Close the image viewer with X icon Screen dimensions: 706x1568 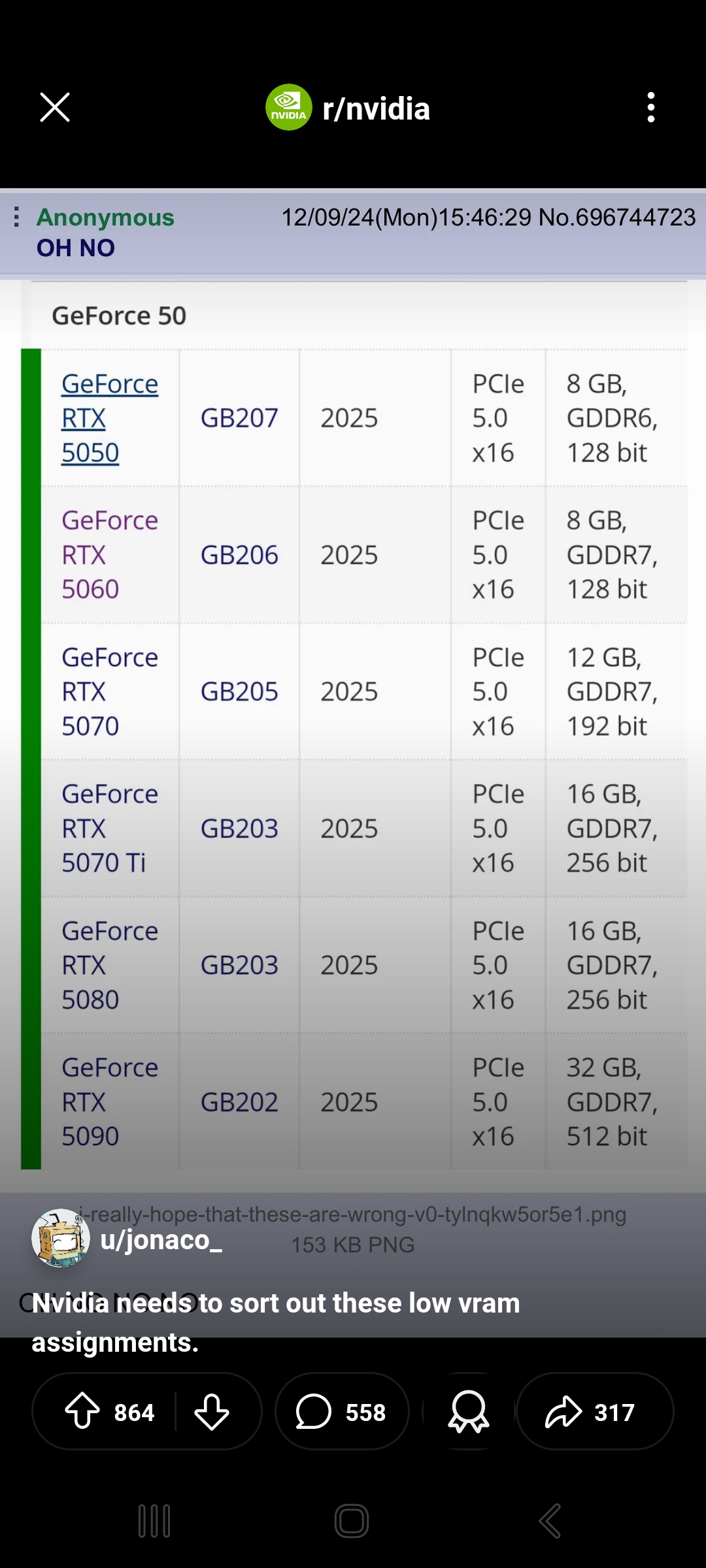click(x=55, y=107)
